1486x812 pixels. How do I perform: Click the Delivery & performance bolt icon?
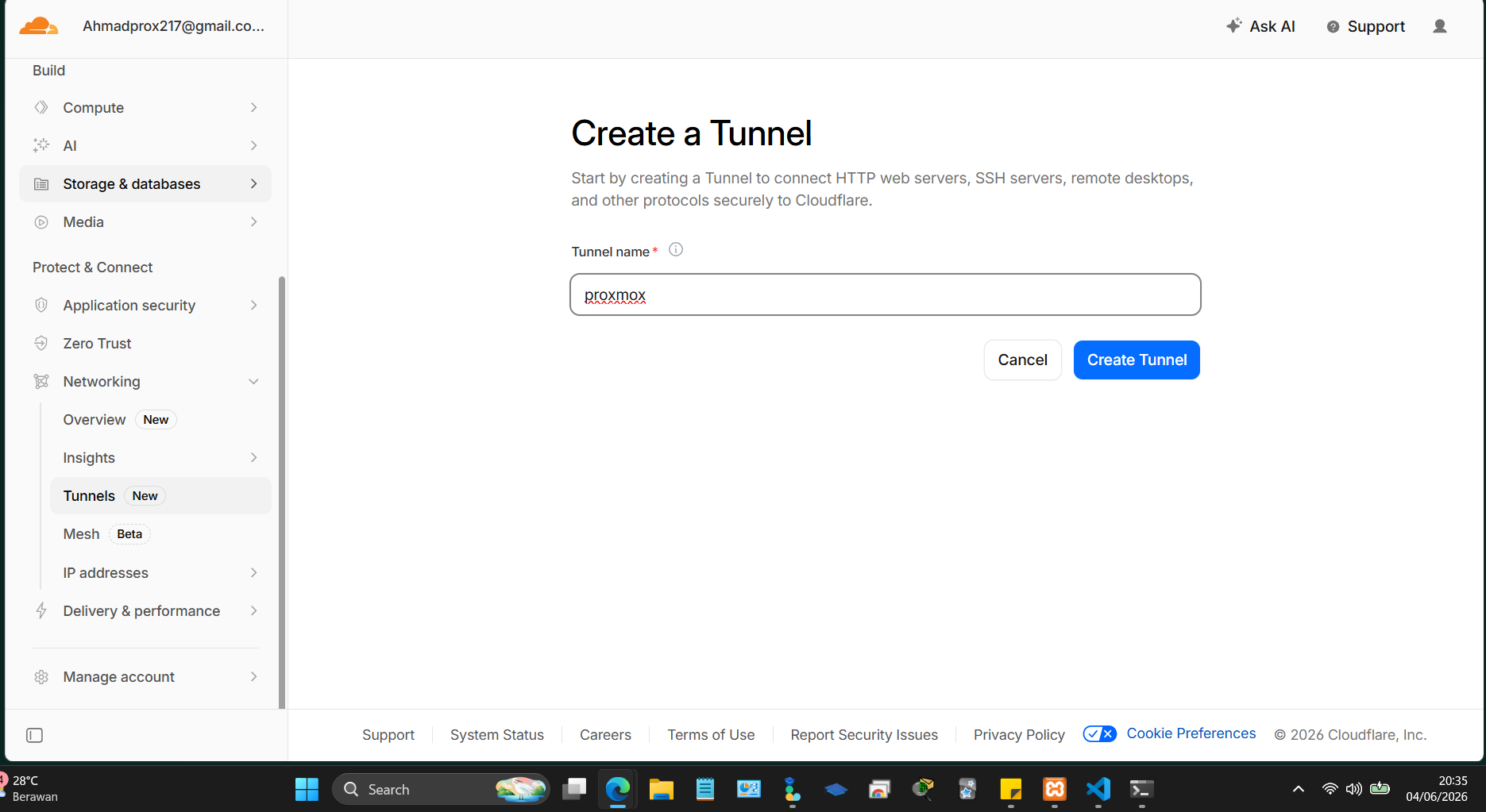[x=41, y=610]
